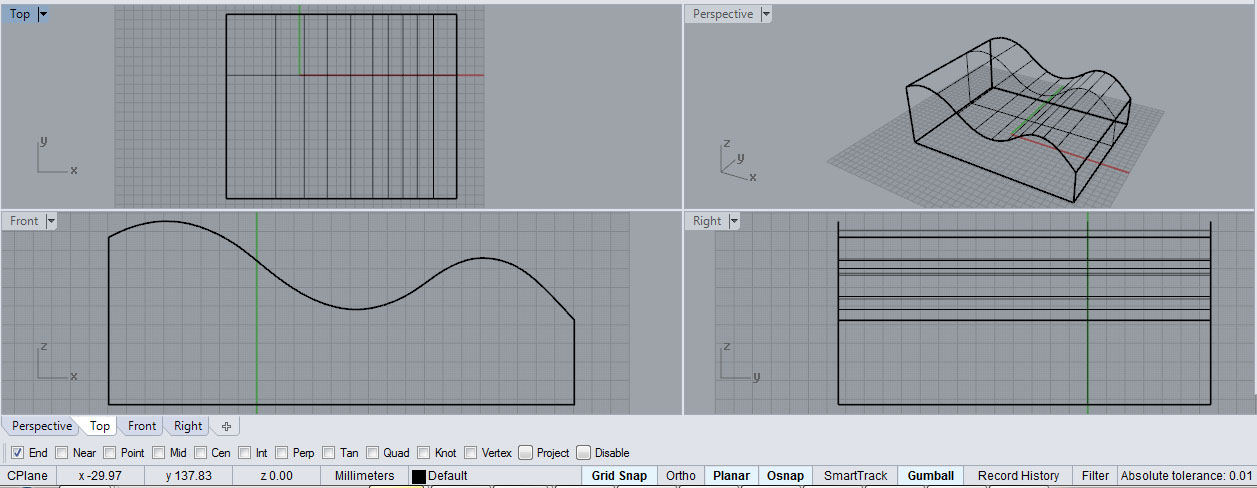Screen dimensions: 1257x488
Task: Check the Vertex object snap
Action: coord(472,453)
